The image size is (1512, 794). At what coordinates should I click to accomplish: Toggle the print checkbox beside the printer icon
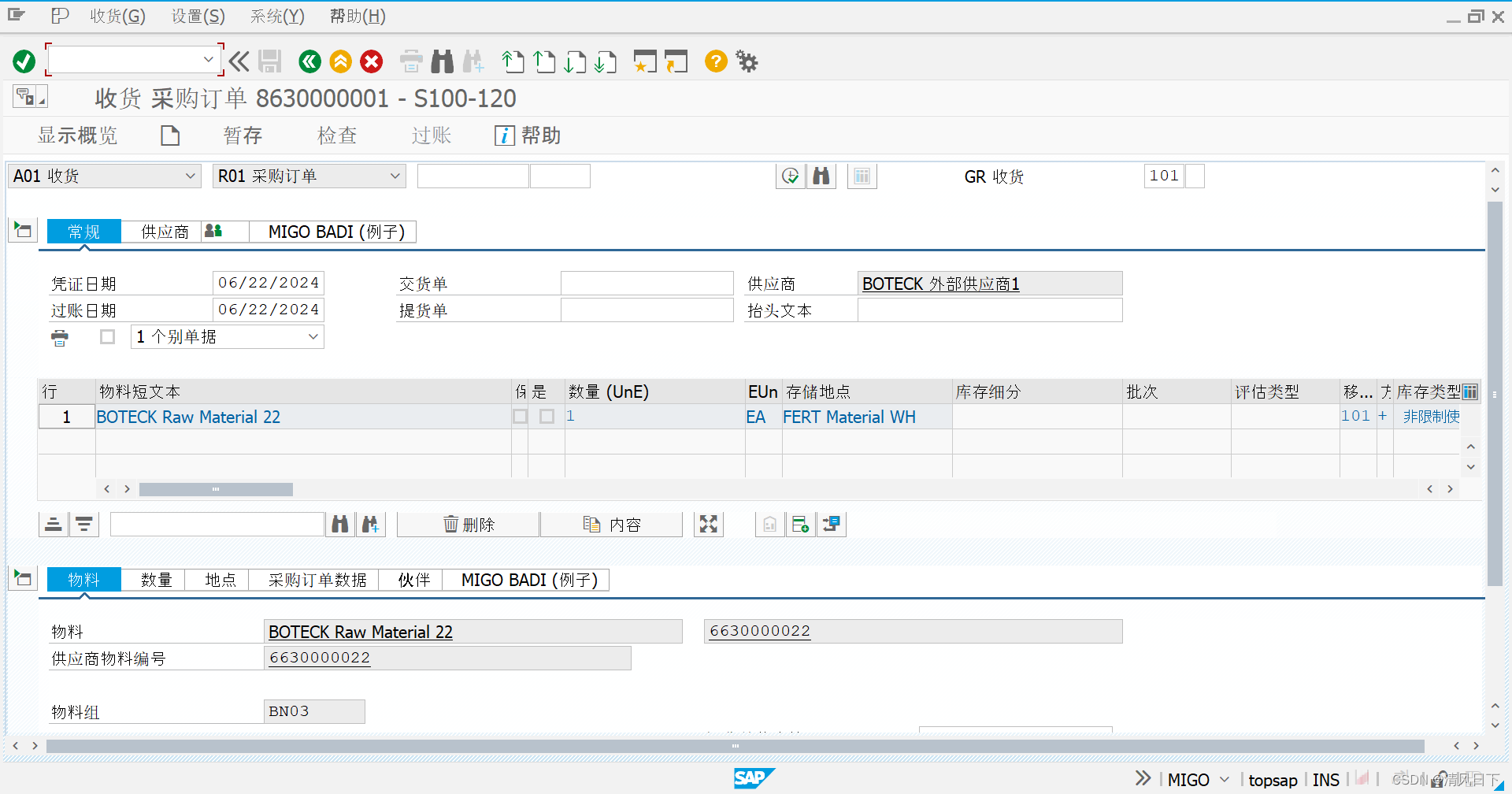(x=108, y=337)
